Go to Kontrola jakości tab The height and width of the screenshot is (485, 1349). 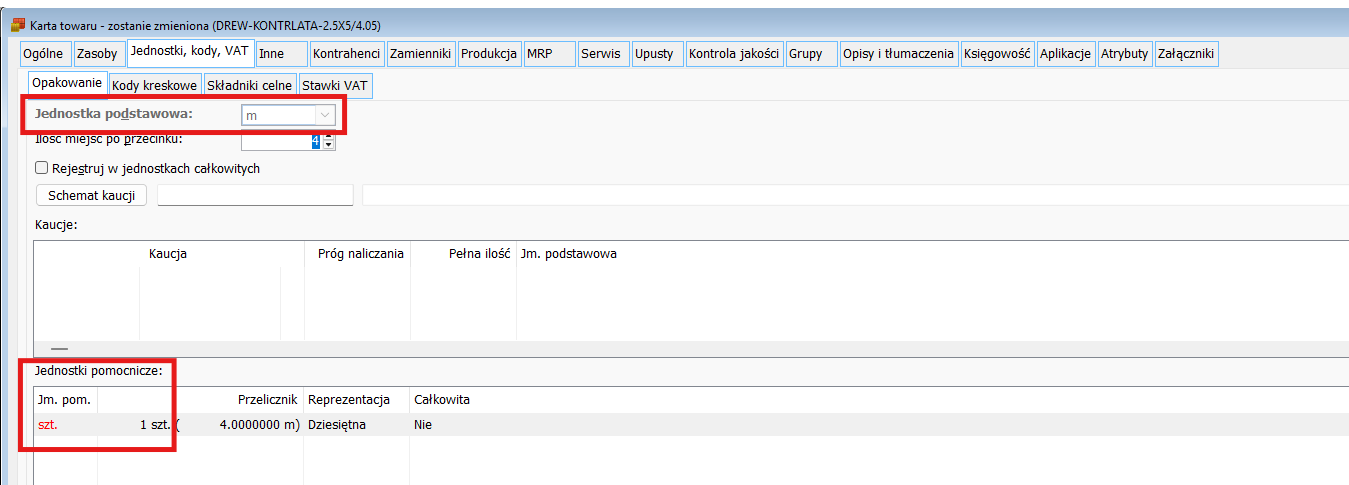735,54
